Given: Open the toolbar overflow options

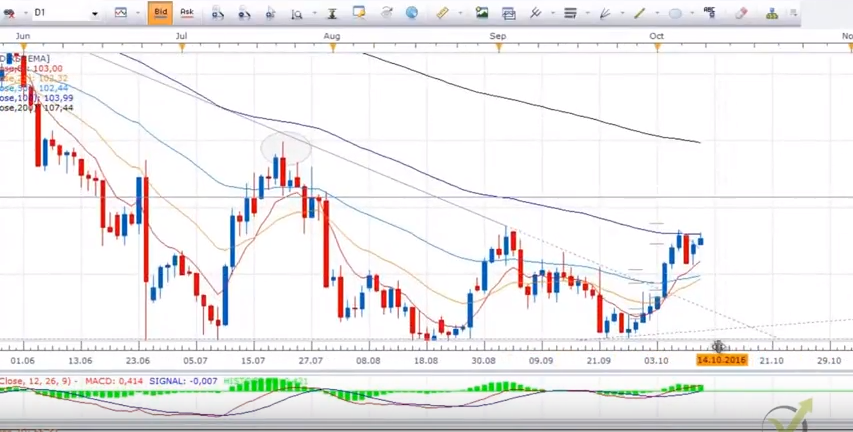Looking at the screenshot, I should (x=796, y=13).
